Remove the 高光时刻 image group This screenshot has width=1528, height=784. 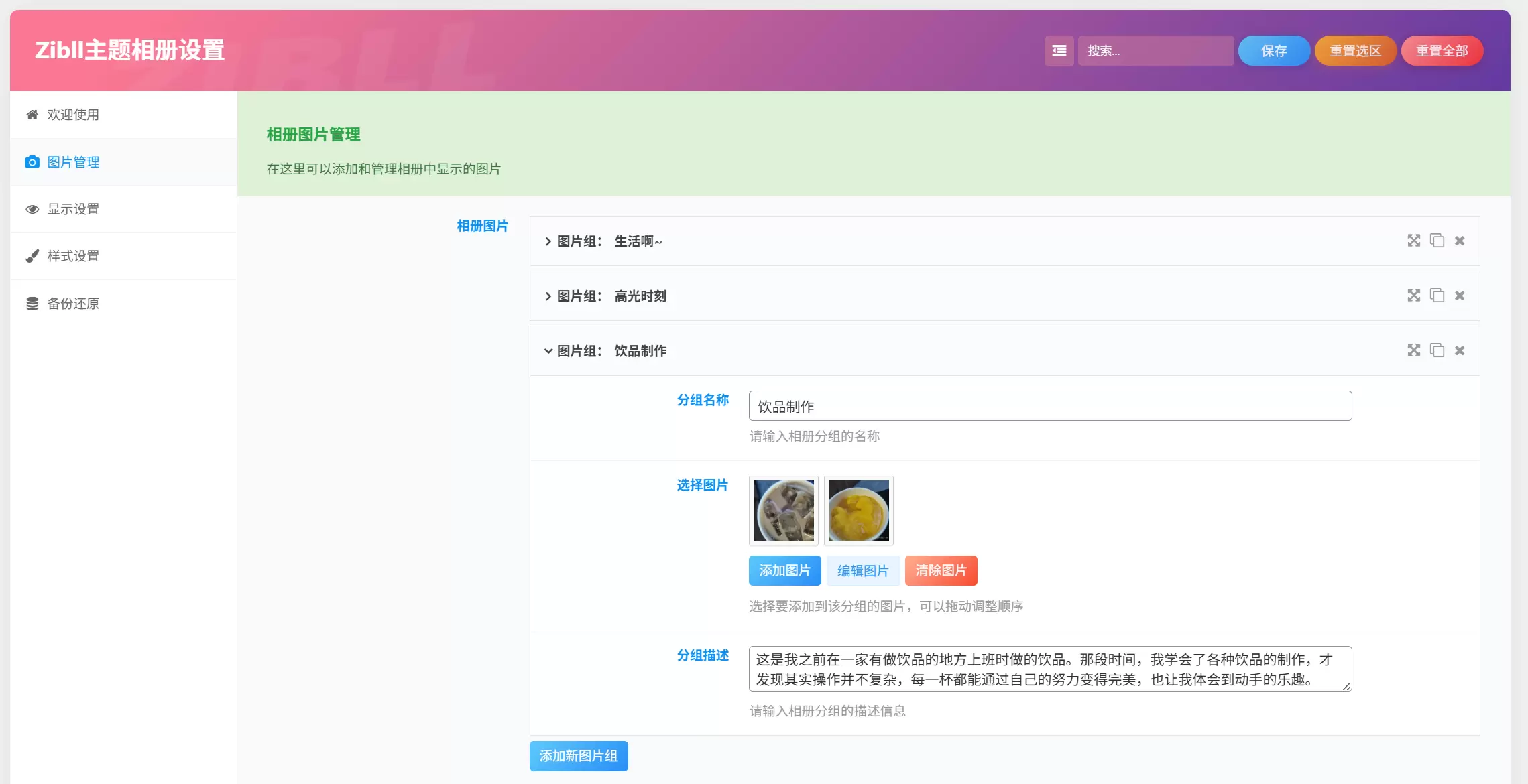[1460, 296]
